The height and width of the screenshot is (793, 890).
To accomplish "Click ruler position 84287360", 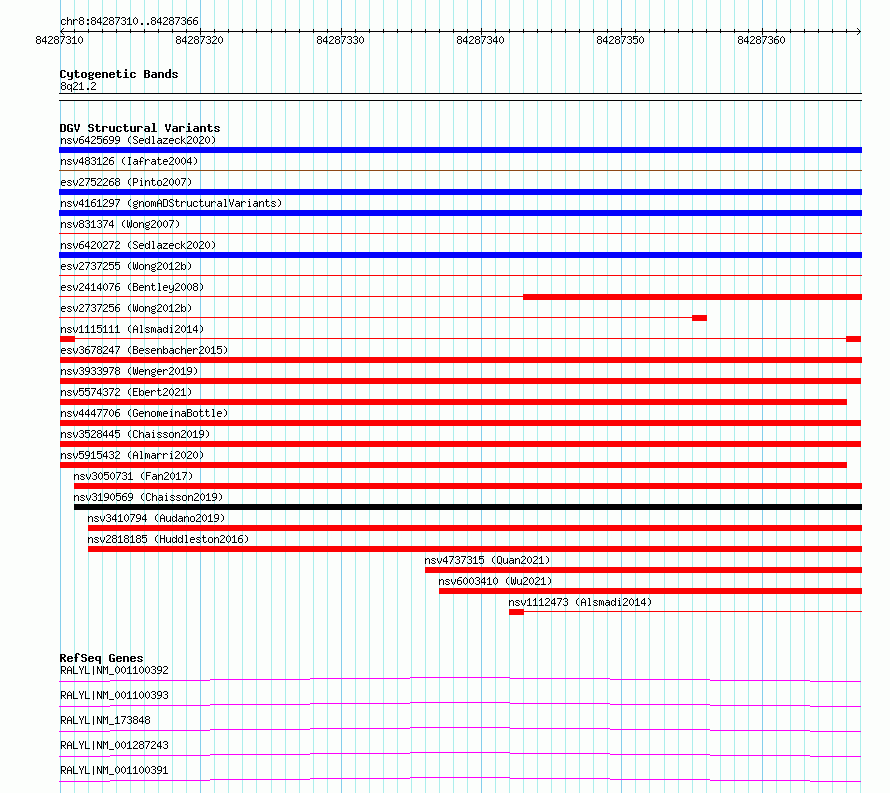I will tap(761, 40).
